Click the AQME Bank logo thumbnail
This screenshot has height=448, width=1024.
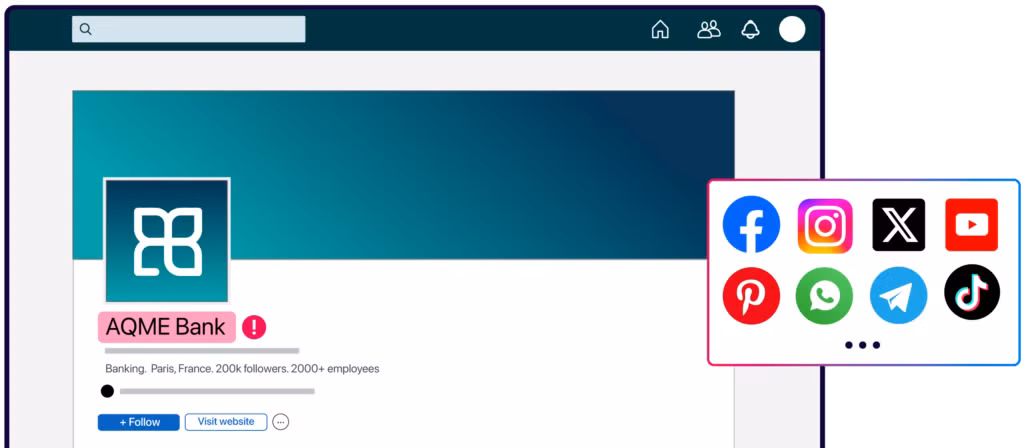coord(167,240)
